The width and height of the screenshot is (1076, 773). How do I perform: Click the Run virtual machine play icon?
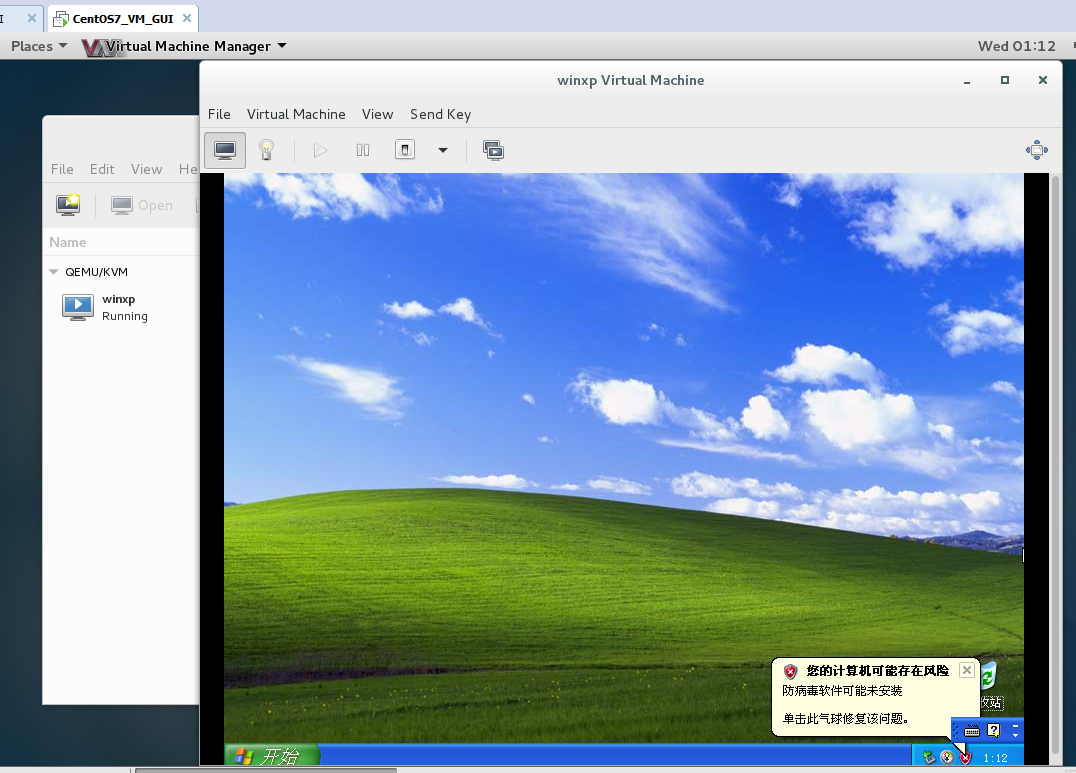[x=320, y=150]
